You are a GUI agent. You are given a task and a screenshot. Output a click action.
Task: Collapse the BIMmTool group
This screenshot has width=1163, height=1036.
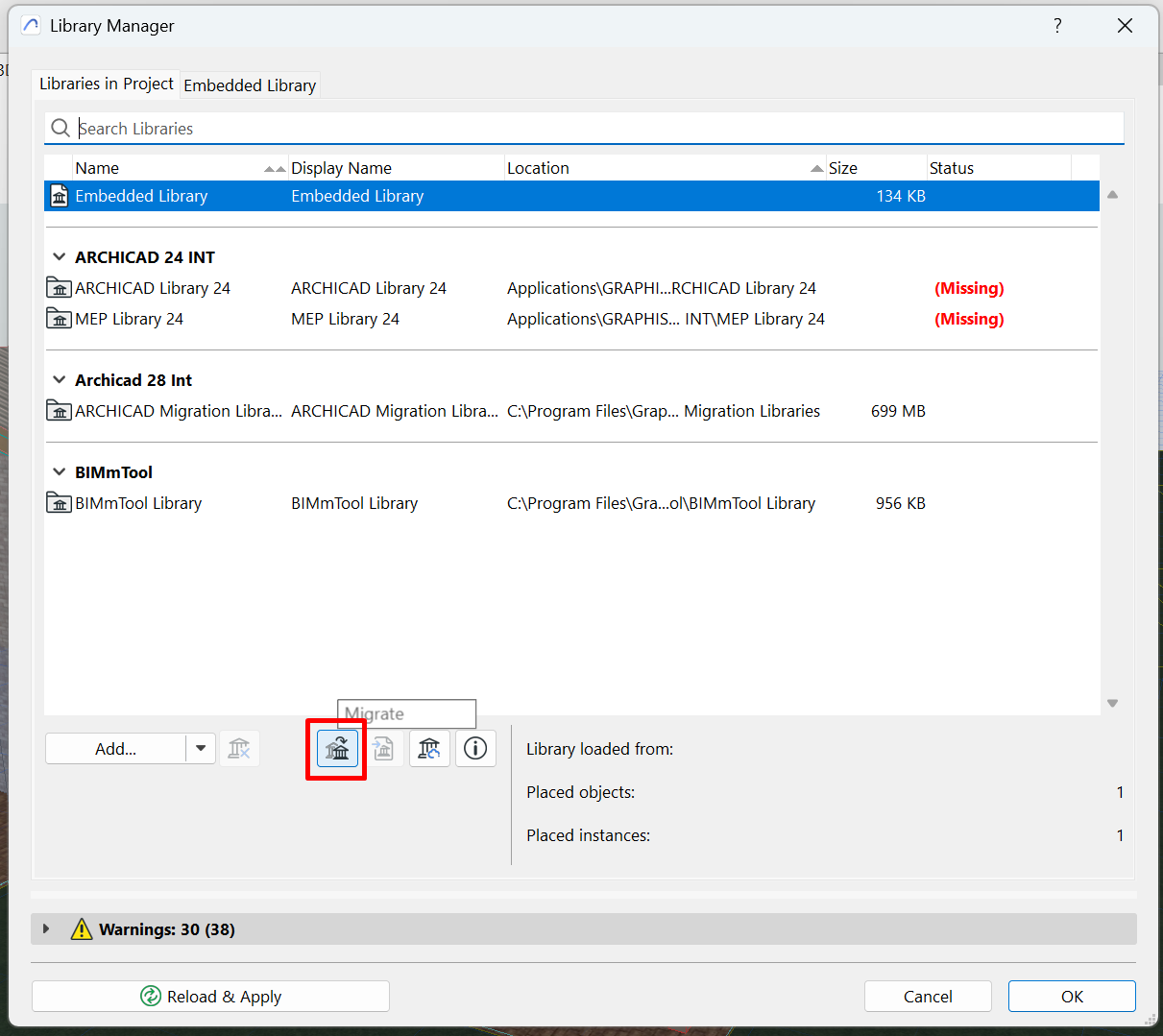pos(59,472)
